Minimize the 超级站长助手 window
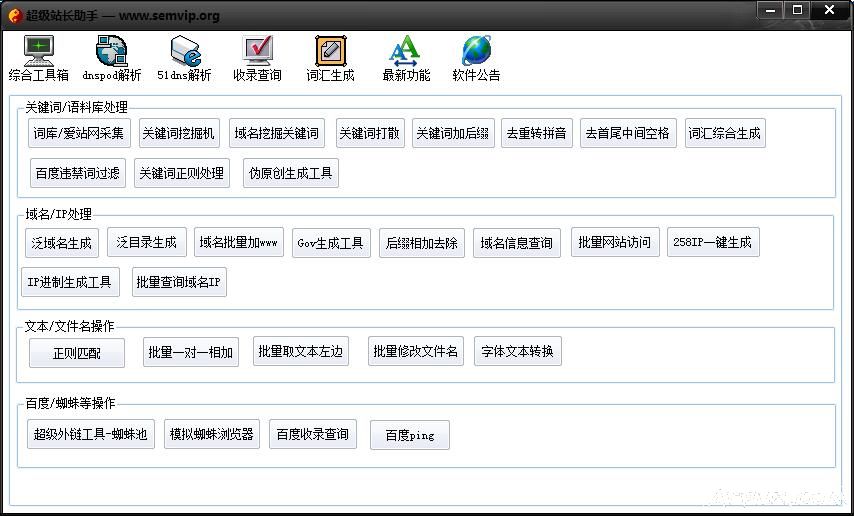The width and height of the screenshot is (854, 516). click(771, 10)
